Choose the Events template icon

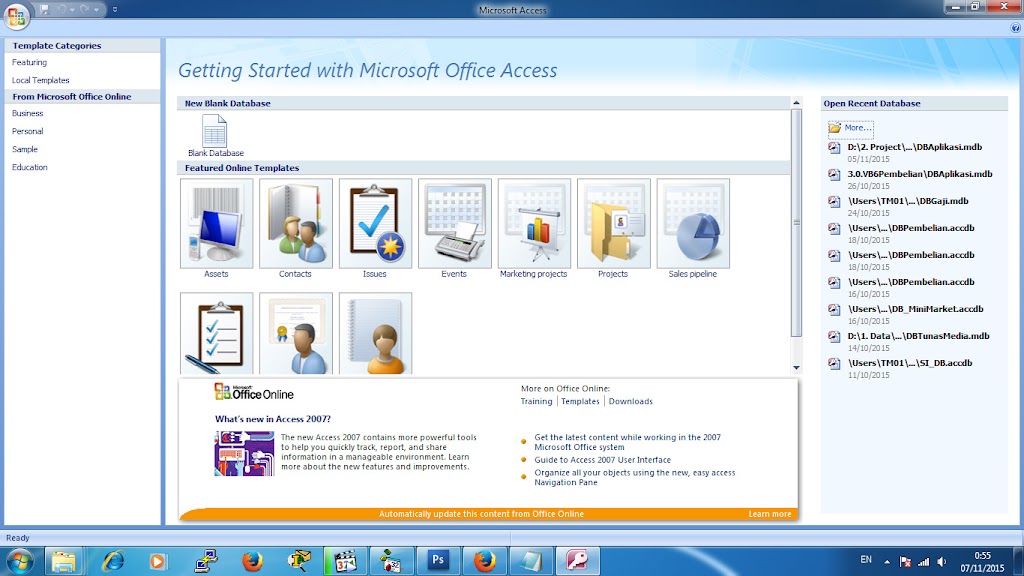coord(455,223)
